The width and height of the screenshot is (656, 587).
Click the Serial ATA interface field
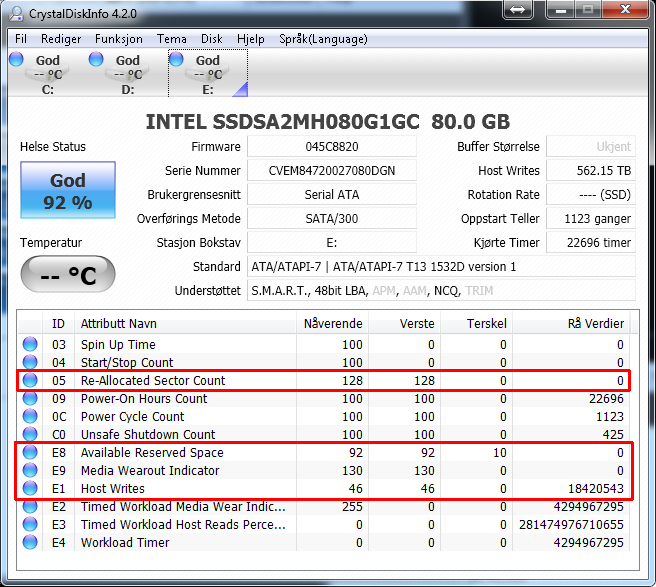[x=332, y=195]
